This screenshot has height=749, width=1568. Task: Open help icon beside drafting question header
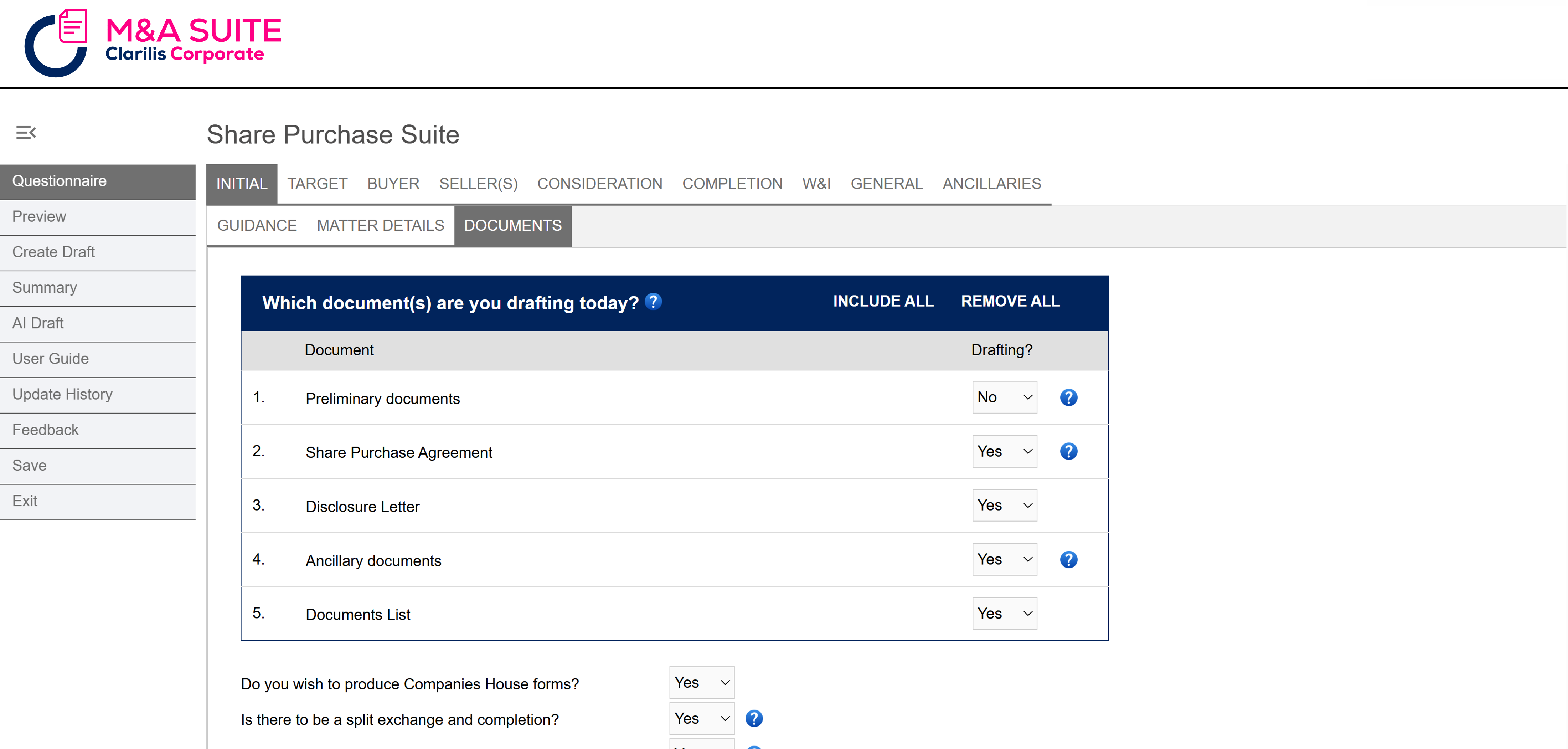(x=653, y=302)
